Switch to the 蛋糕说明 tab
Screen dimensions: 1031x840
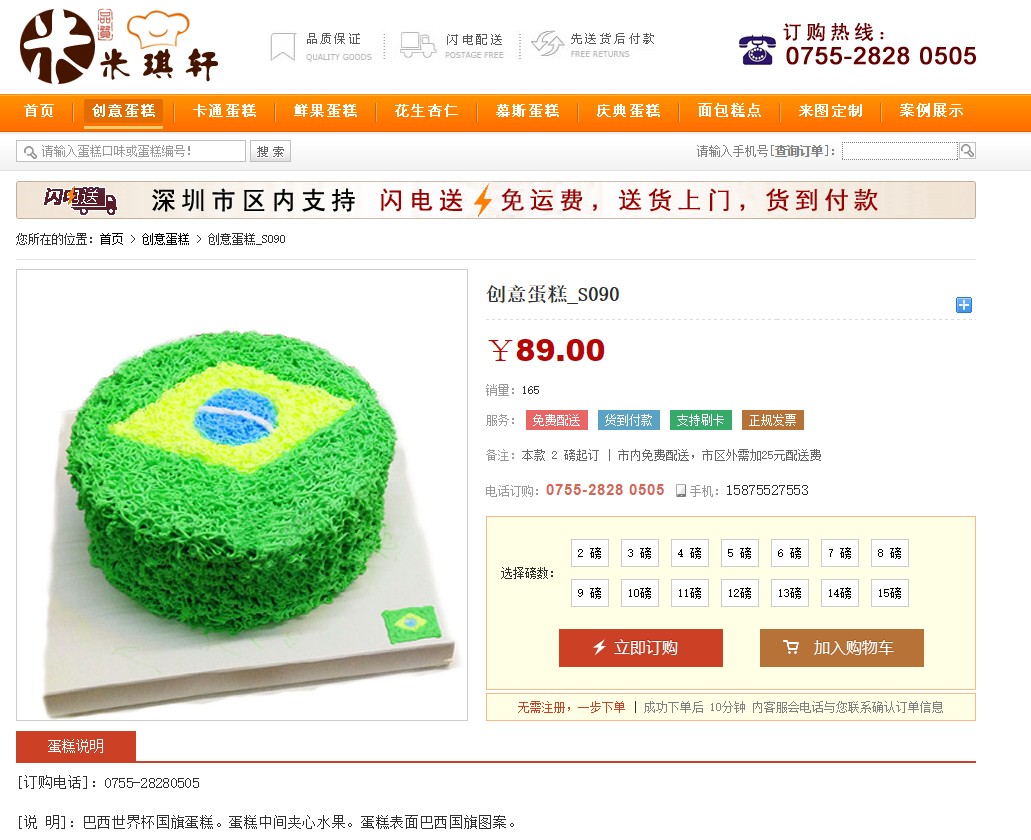pyautogui.click(x=76, y=746)
